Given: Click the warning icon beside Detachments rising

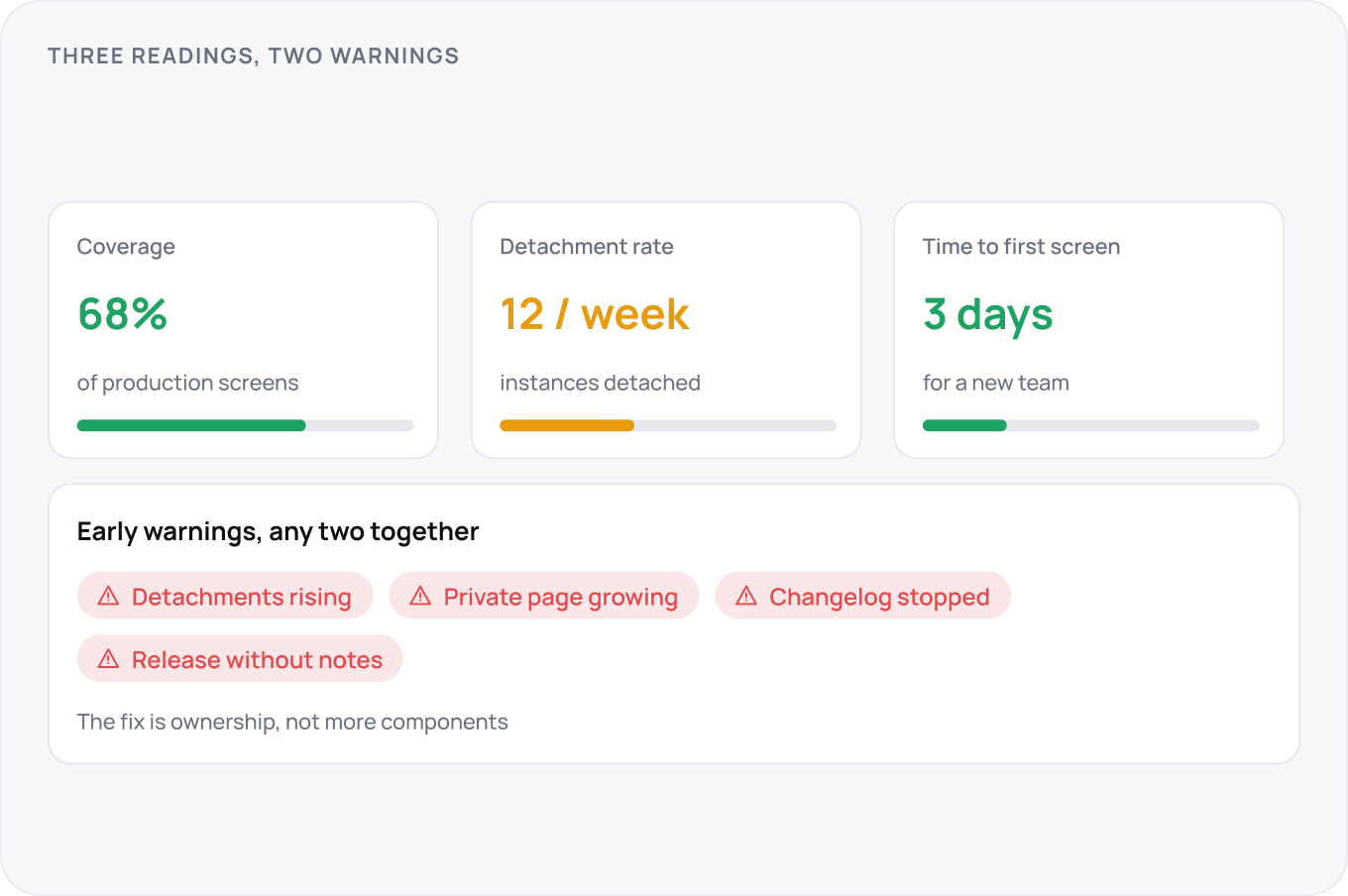Looking at the screenshot, I should coord(109,596).
